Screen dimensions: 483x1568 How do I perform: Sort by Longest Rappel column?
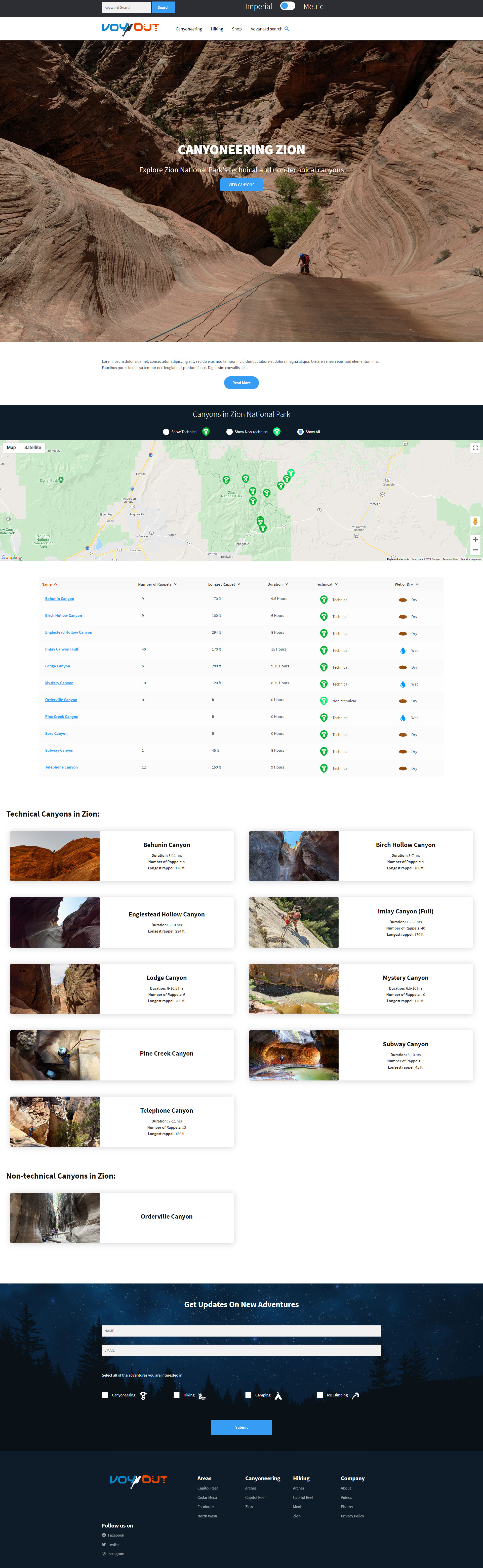(224, 584)
